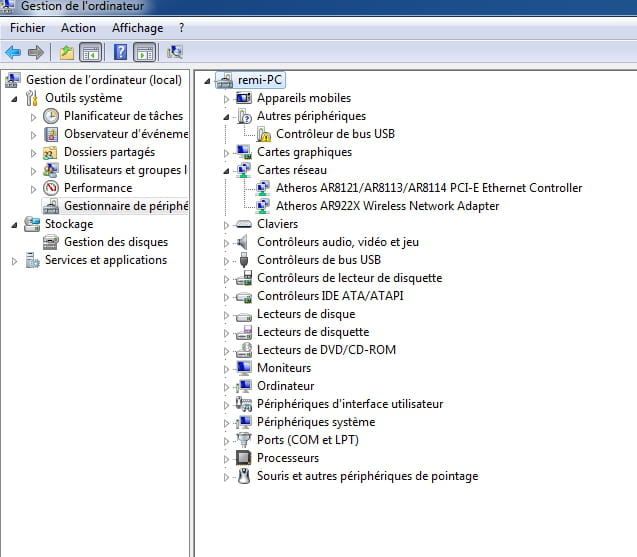This screenshot has width=637, height=557.
Task: Click the audio speaker icon for Contrôleurs audio
Action: (243, 242)
